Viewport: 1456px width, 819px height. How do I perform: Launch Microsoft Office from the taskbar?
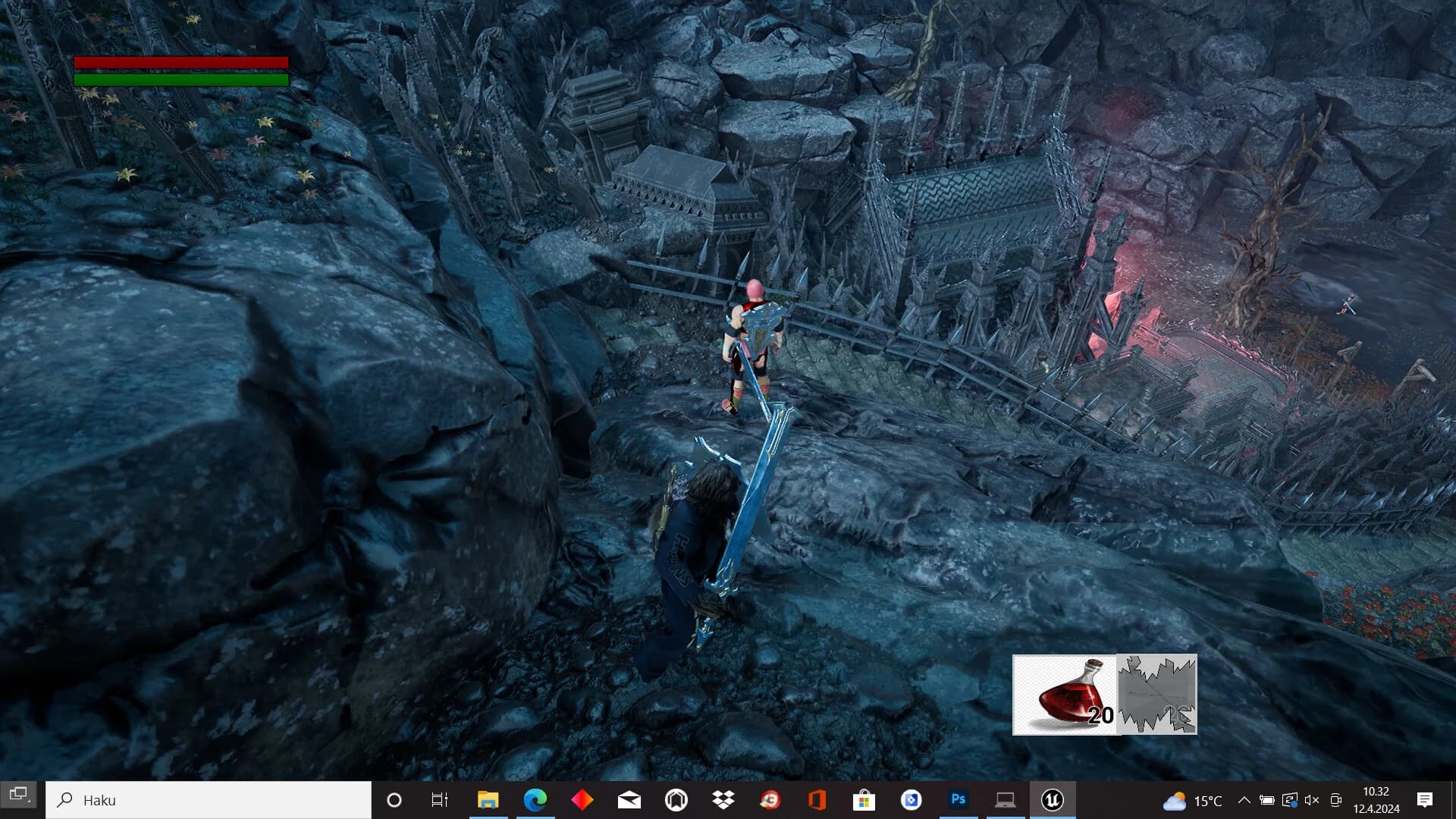(x=817, y=800)
